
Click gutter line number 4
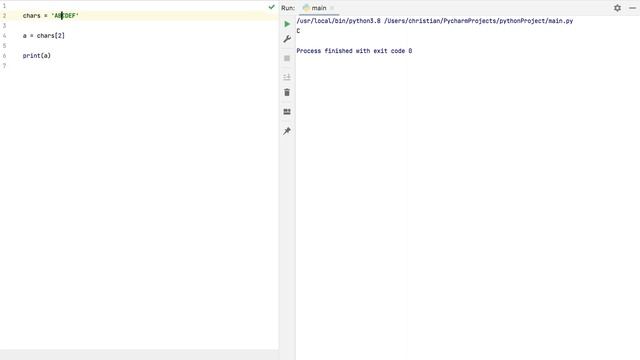click(x=4, y=36)
